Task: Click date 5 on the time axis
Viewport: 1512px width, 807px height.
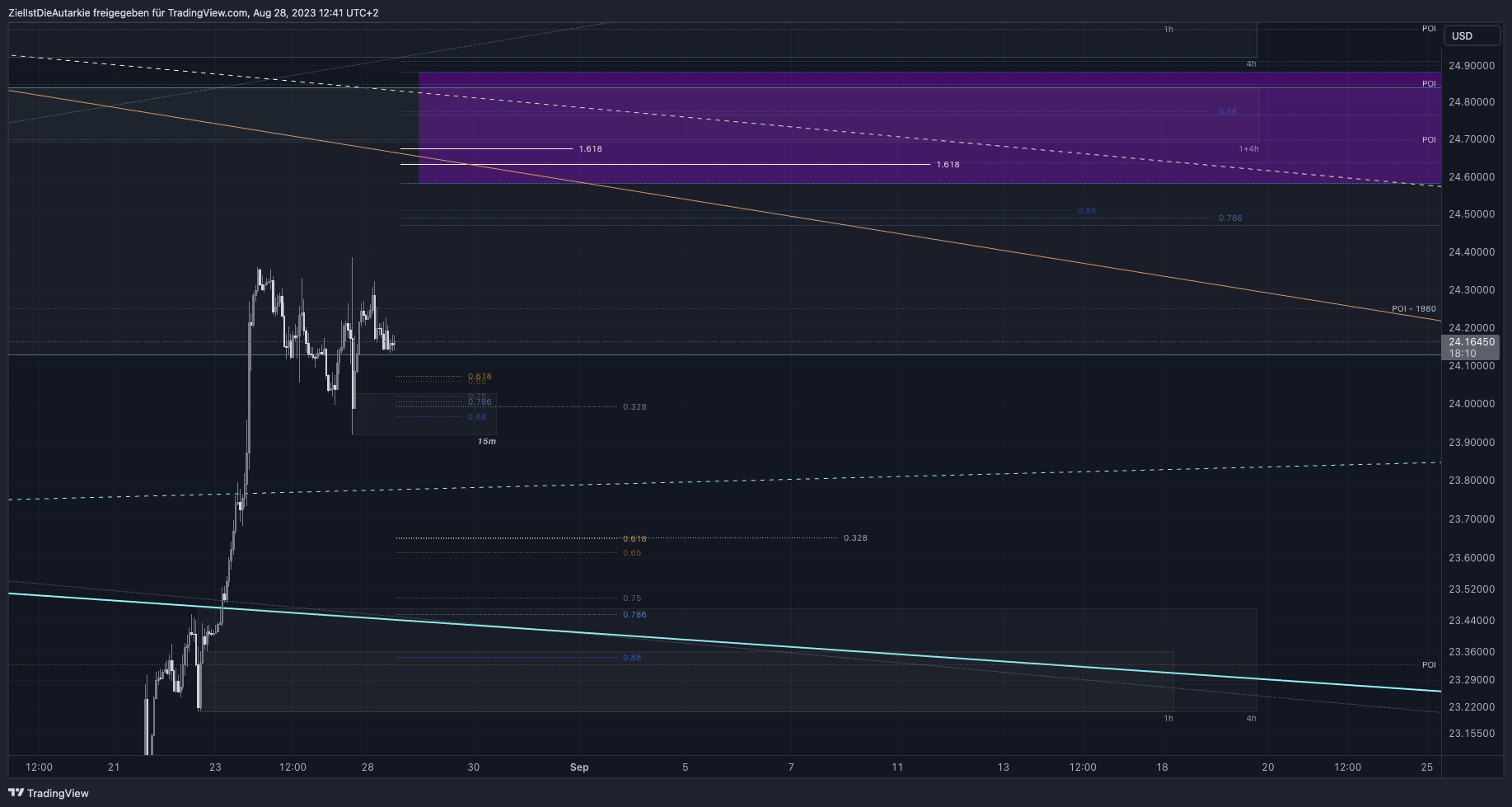Action: [686, 767]
